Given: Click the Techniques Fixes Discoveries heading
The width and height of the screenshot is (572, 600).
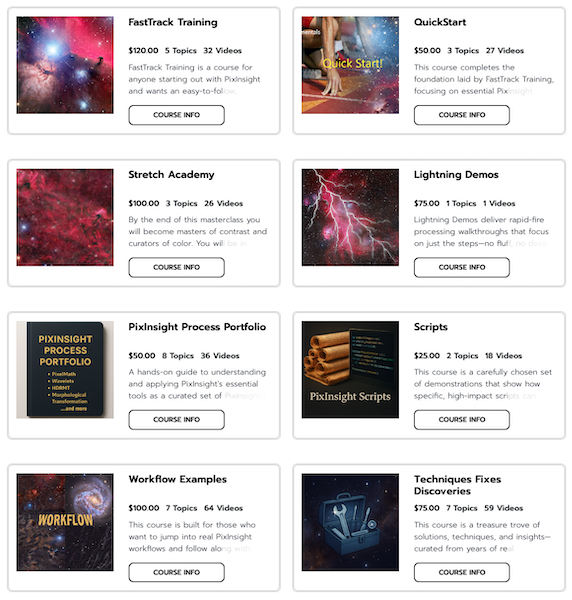Looking at the screenshot, I should point(457,485).
